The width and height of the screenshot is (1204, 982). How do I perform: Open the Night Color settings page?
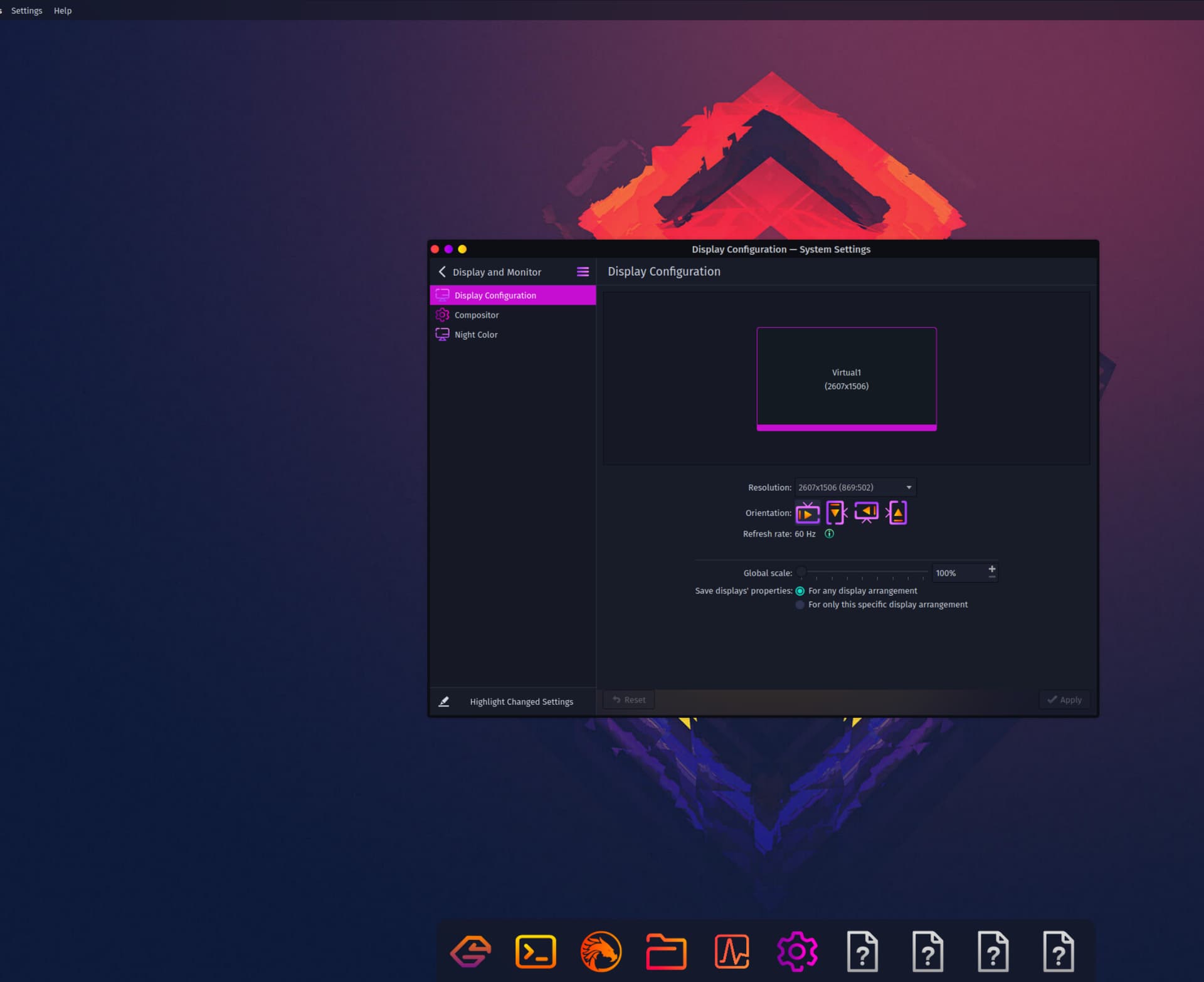coord(512,334)
